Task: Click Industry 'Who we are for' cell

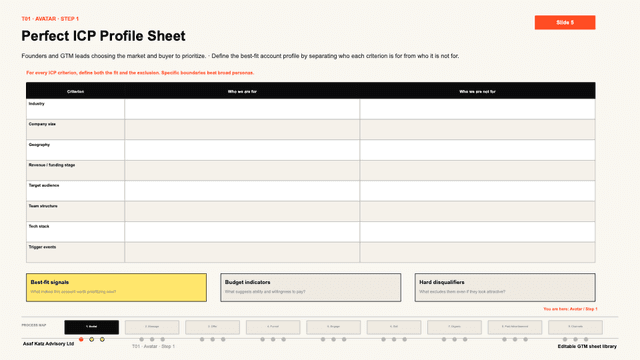Action: [x=242, y=109]
